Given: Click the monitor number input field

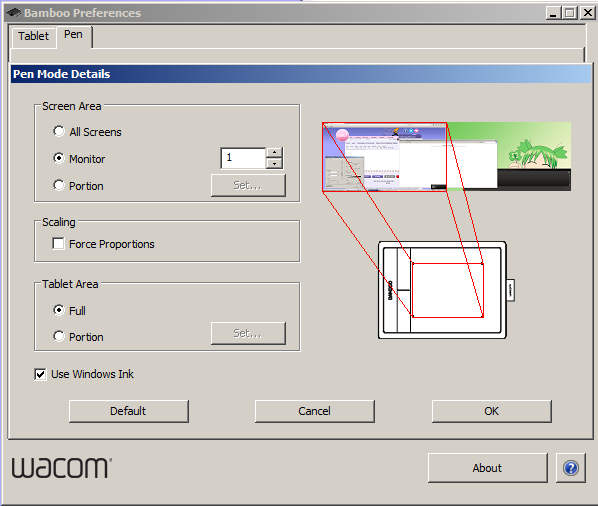Looking at the screenshot, I should point(243,158).
